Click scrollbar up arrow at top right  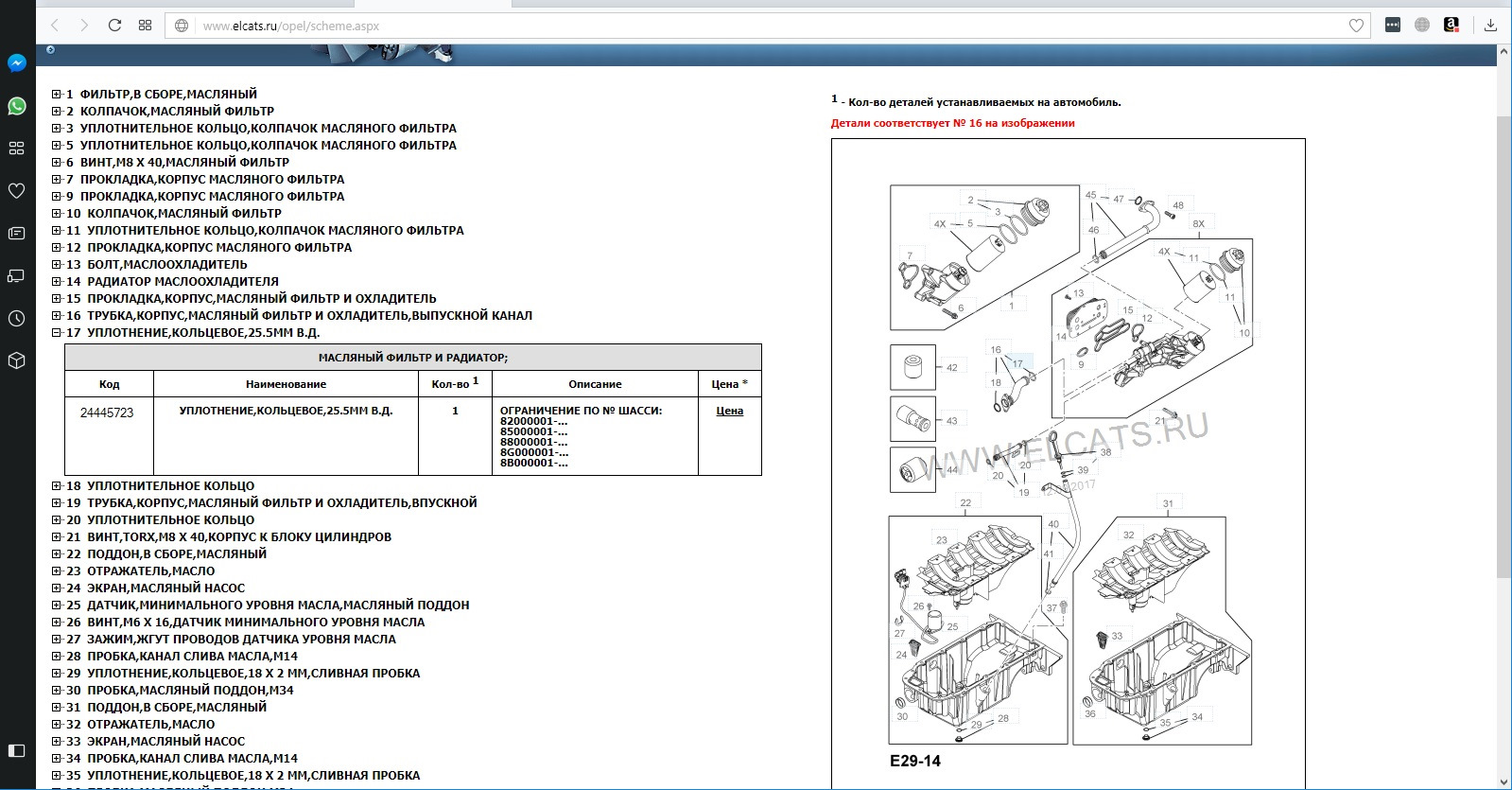point(1503,54)
